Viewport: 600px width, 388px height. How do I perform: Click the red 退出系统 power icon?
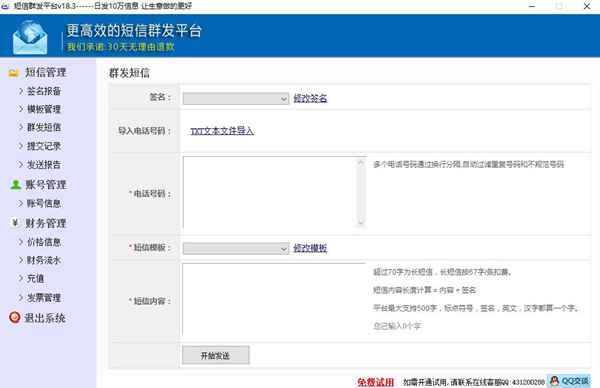tap(15, 317)
